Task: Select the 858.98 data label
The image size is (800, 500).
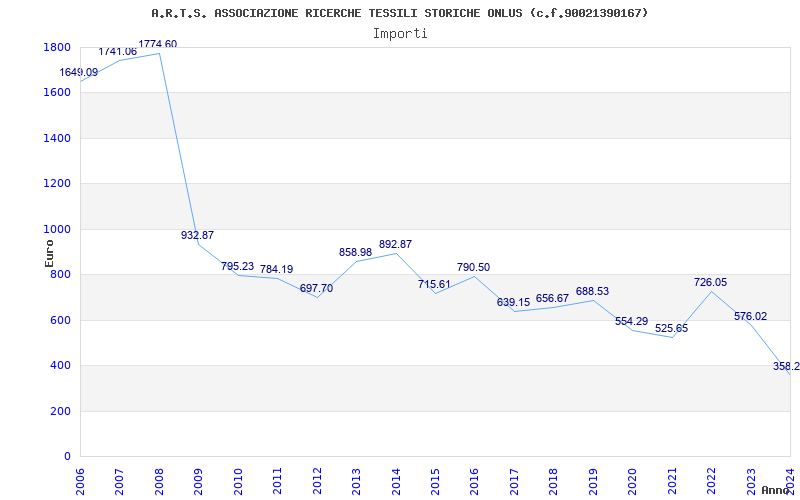Action: 356,253
